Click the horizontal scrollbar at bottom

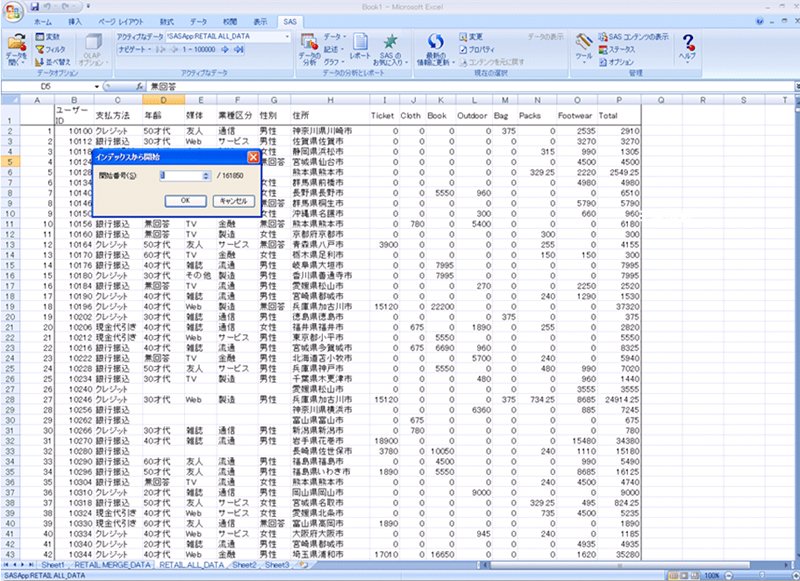coord(620,565)
